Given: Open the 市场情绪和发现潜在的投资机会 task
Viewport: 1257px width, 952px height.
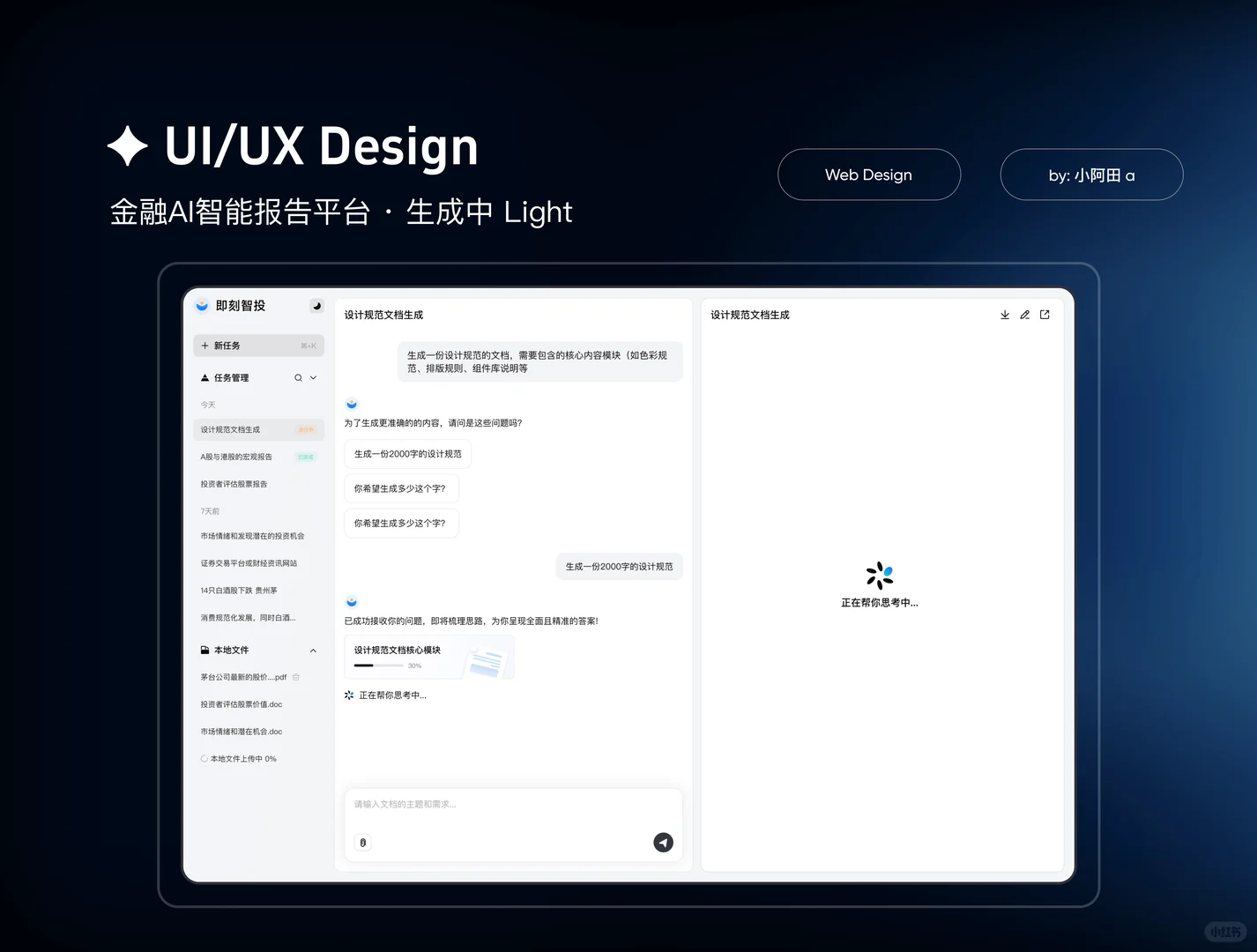Looking at the screenshot, I should [252, 536].
